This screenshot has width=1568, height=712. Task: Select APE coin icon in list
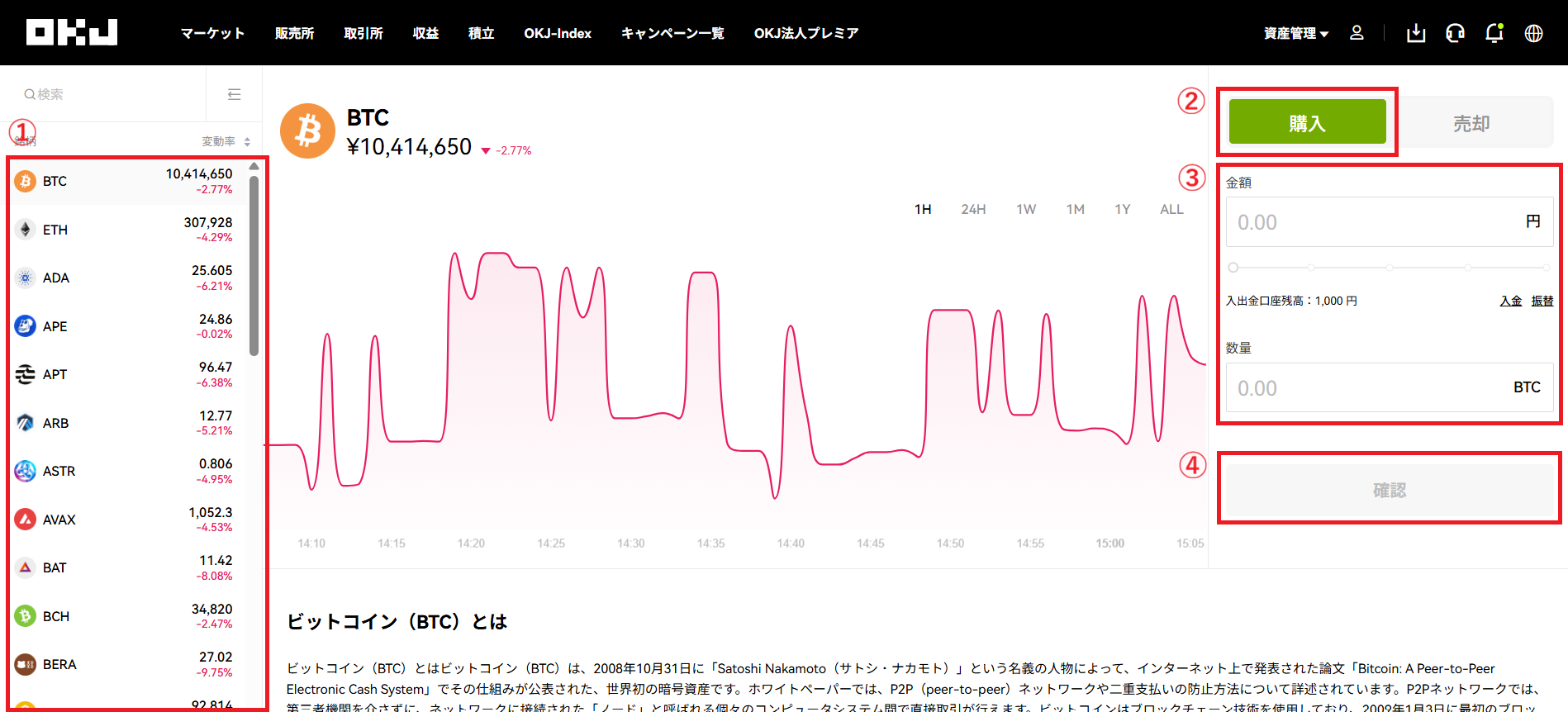[x=25, y=326]
